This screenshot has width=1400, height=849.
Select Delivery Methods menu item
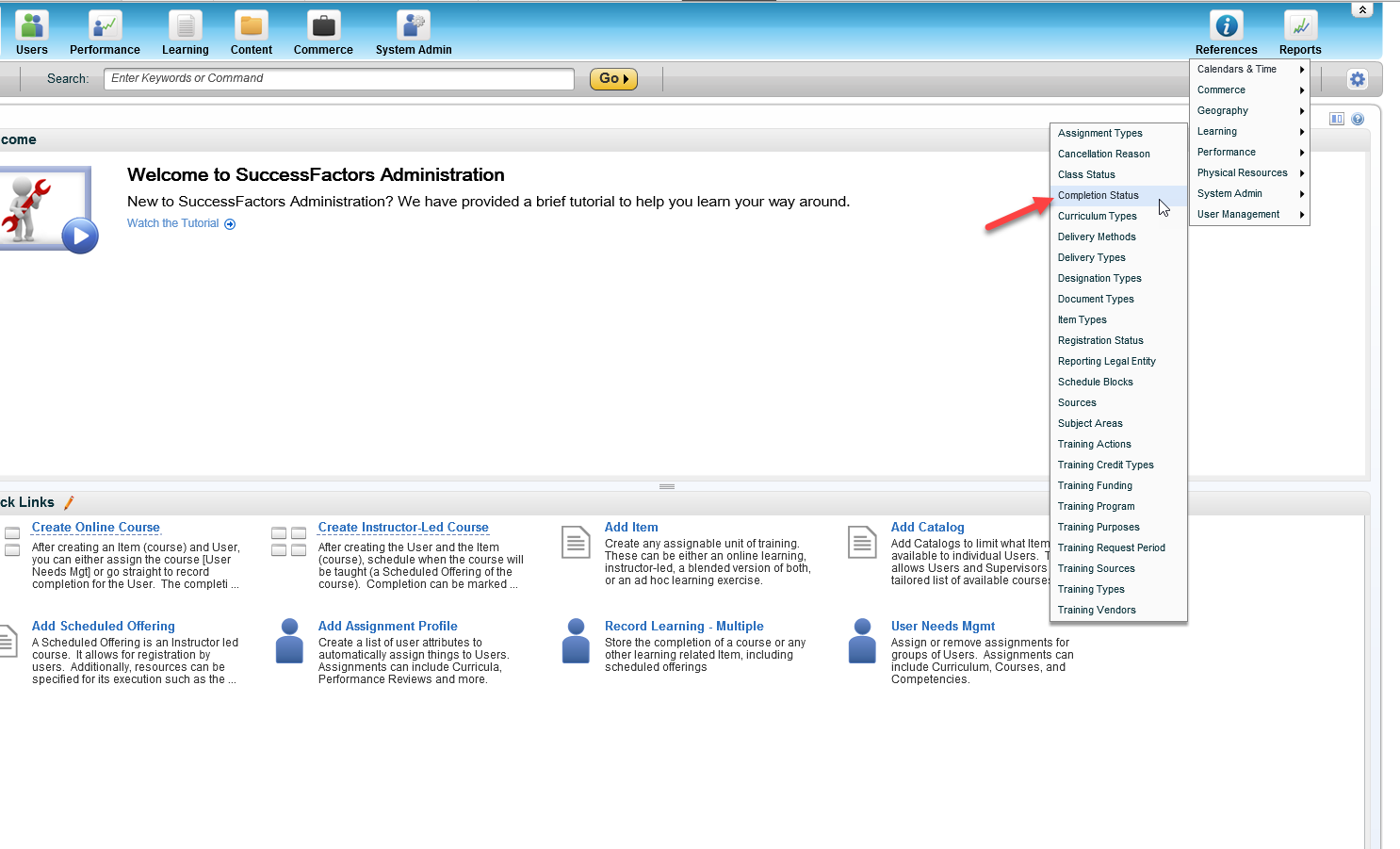[x=1118, y=237]
